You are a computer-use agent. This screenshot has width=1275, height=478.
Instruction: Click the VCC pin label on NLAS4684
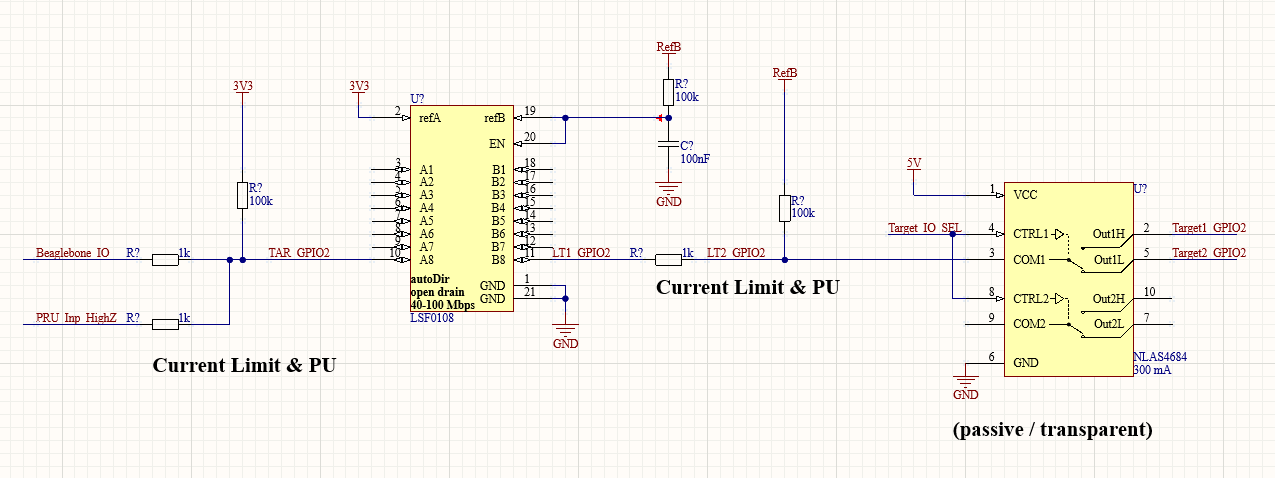[1026, 195]
